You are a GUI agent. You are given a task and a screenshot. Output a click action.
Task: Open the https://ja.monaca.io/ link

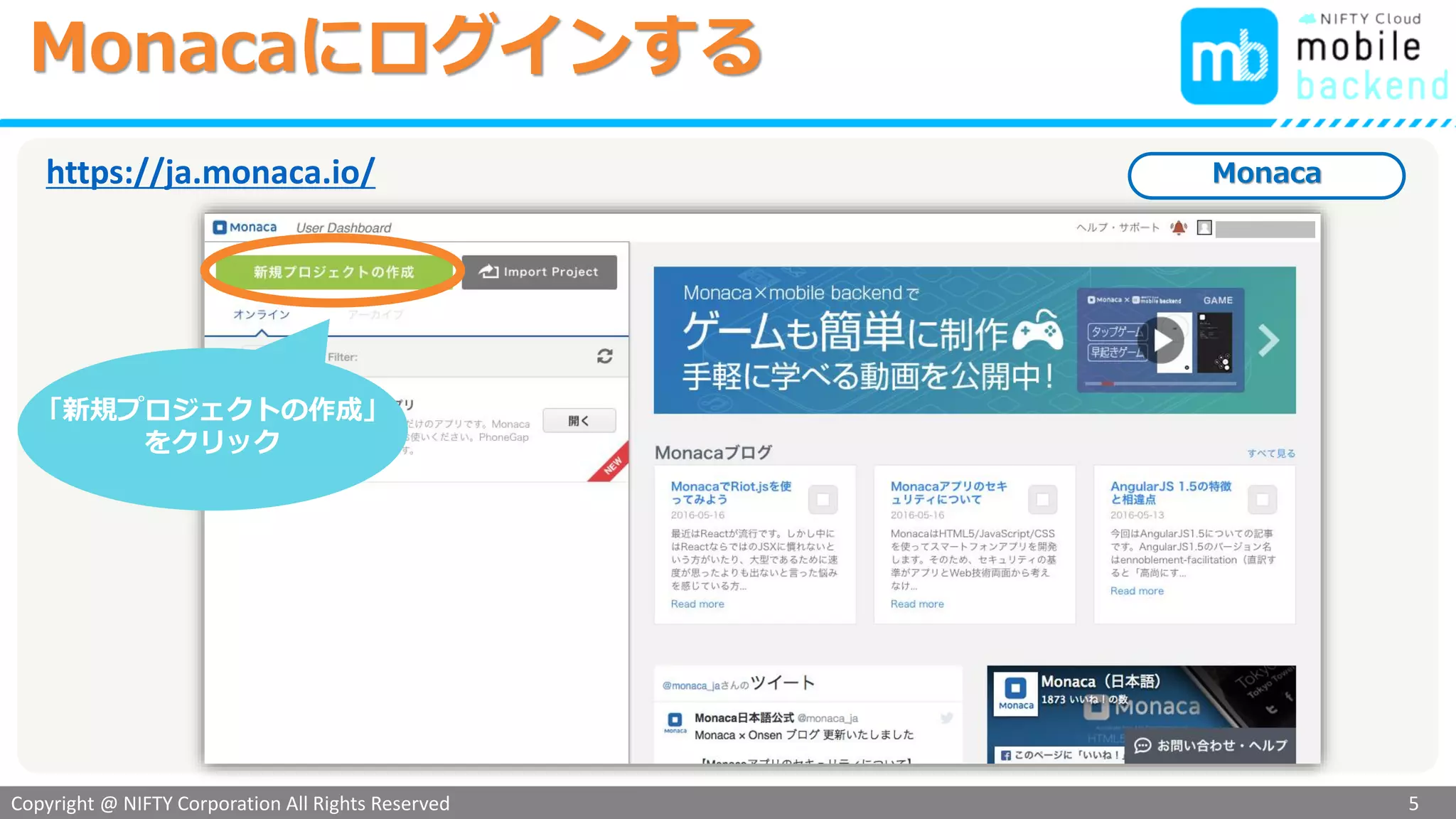pos(210,173)
